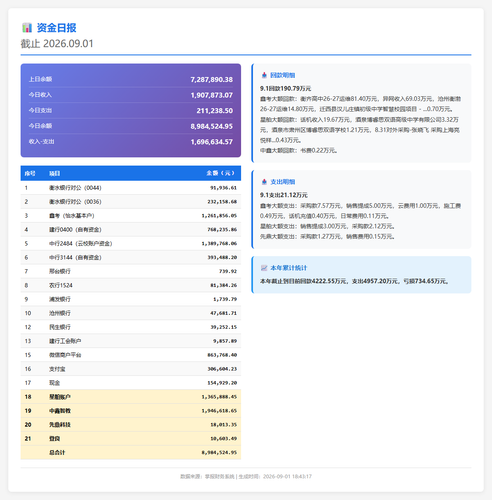Screen dimensions: 492x500
Task: Select the 今日收入 label
Action: tap(40, 95)
